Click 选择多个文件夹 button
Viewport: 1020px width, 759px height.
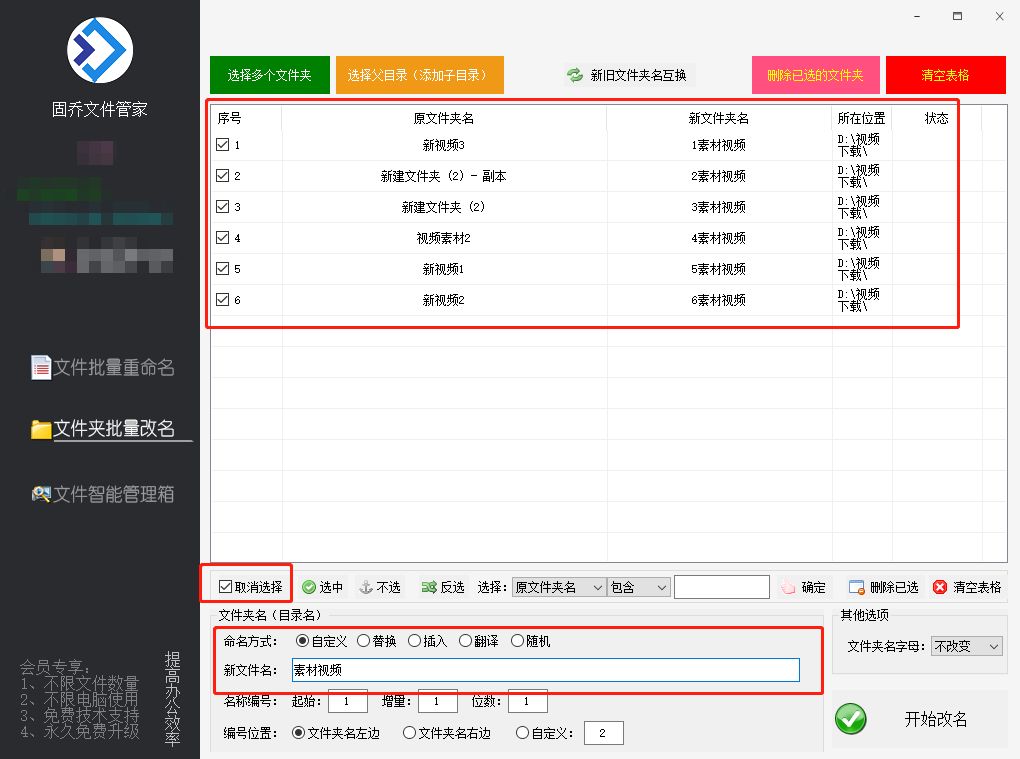(x=269, y=75)
